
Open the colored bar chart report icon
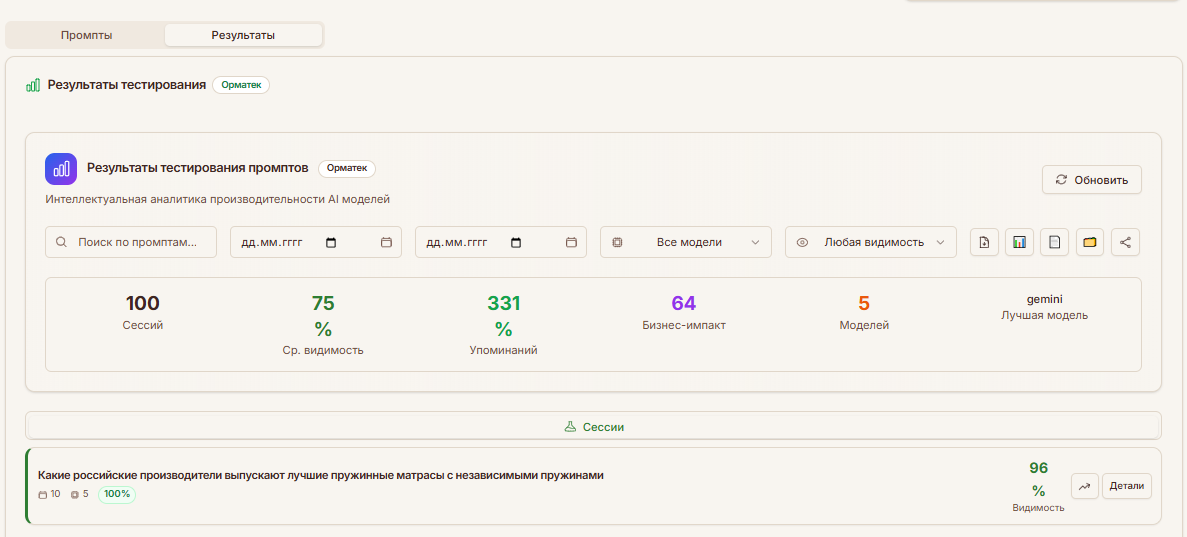coord(1019,242)
